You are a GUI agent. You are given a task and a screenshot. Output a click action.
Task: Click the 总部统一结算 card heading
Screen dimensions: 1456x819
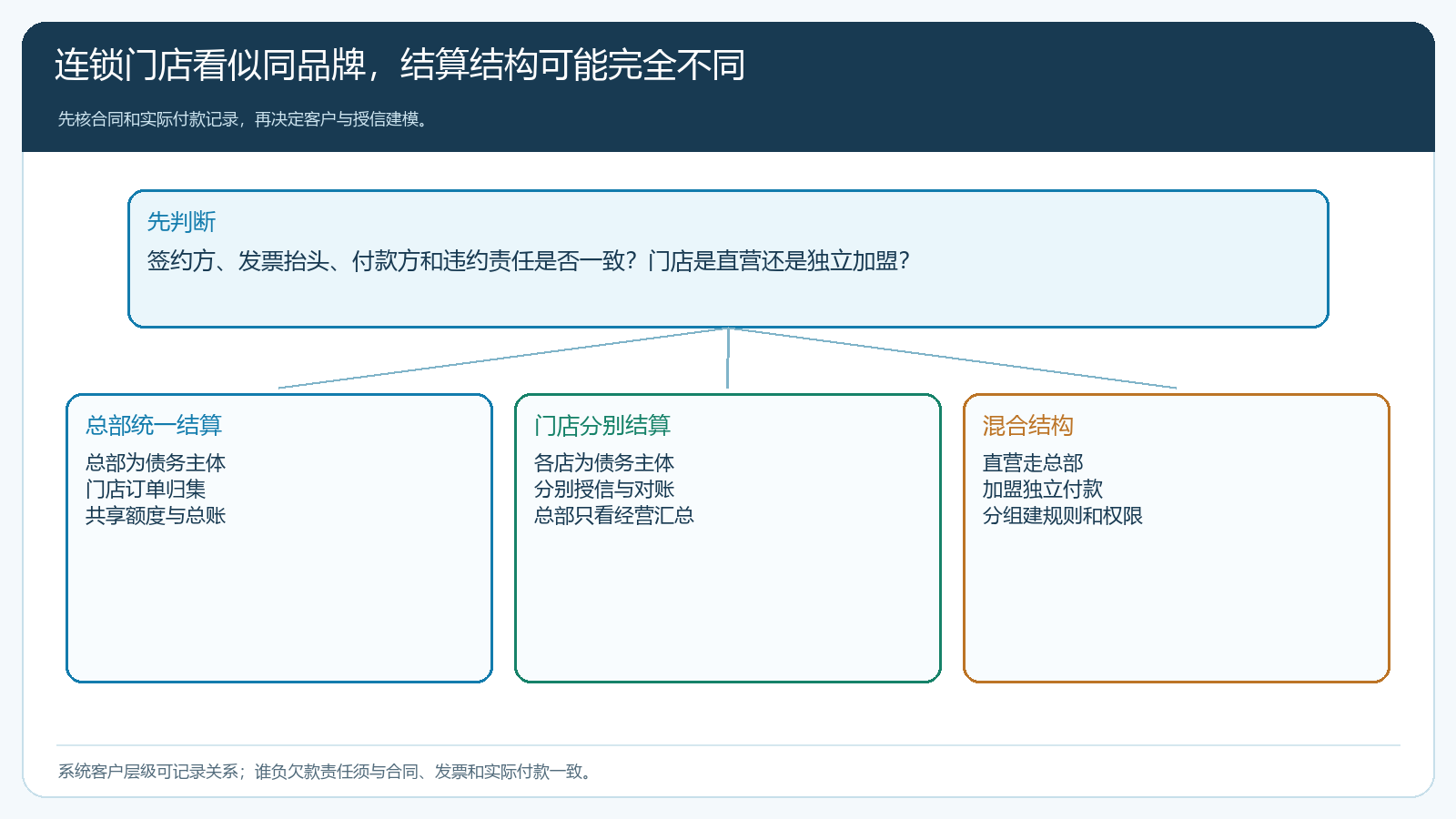coord(154,425)
